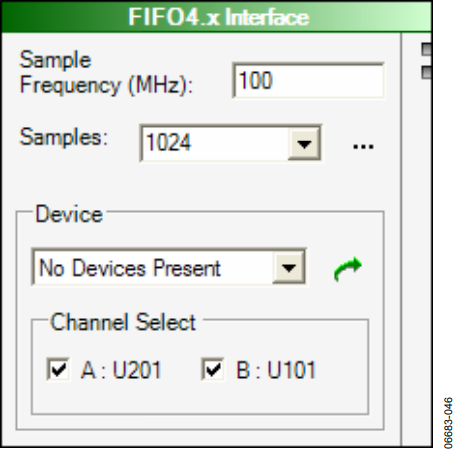
Task: Click the Samples: label text
Action: pyautogui.click(x=64, y=137)
